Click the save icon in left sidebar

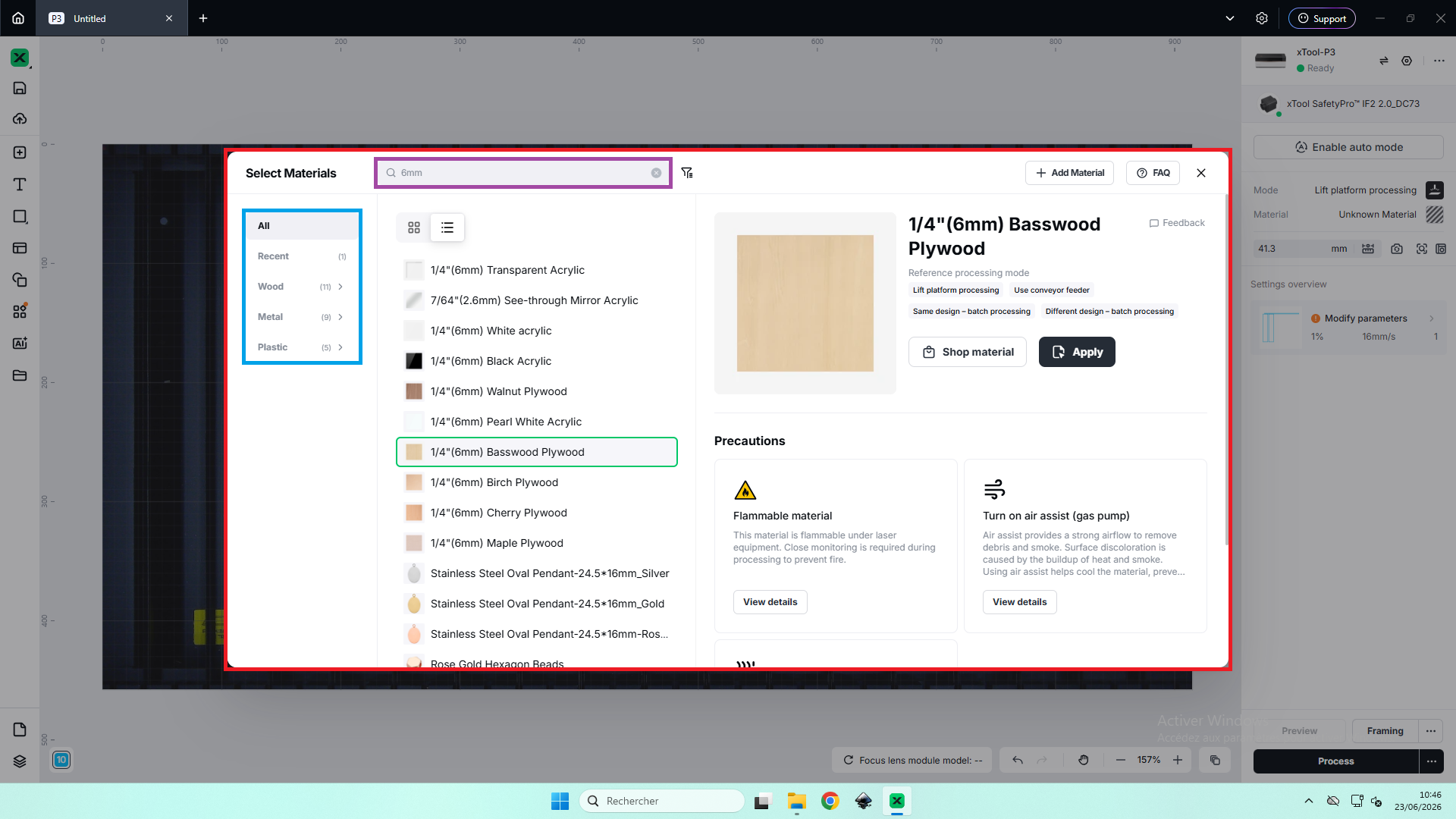point(20,88)
